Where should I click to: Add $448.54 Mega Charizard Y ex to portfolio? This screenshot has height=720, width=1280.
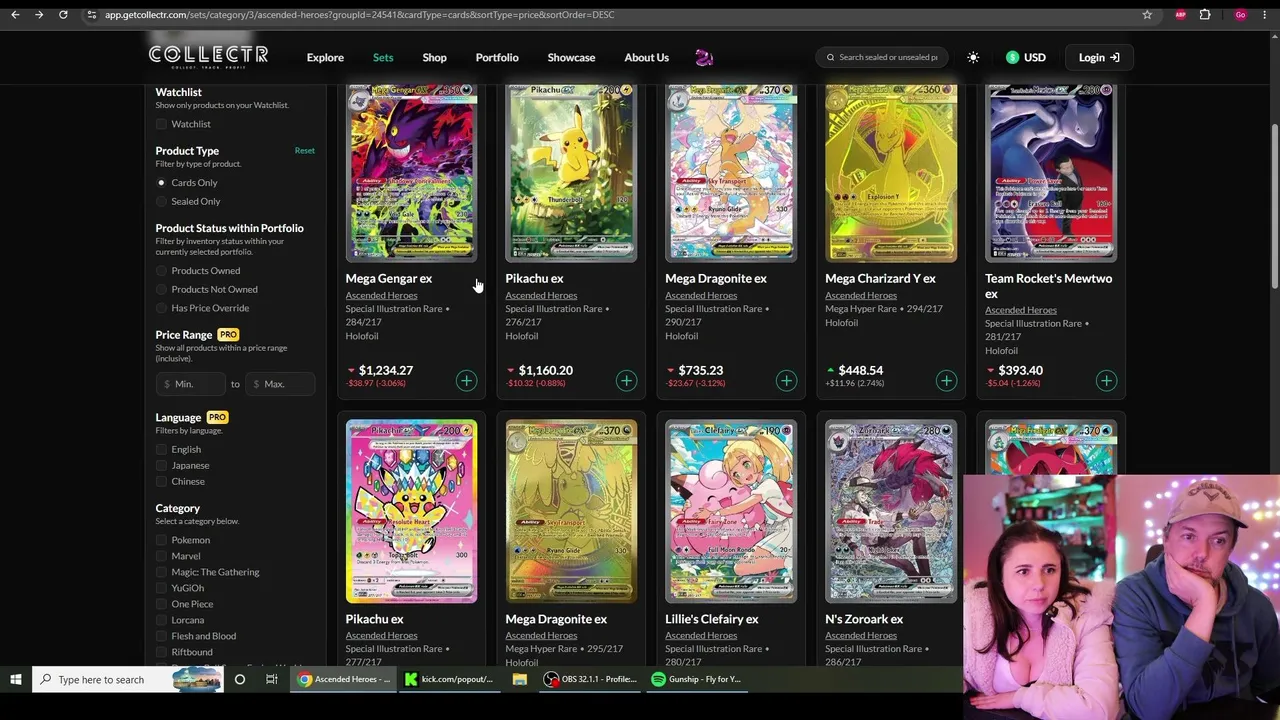coord(946,380)
